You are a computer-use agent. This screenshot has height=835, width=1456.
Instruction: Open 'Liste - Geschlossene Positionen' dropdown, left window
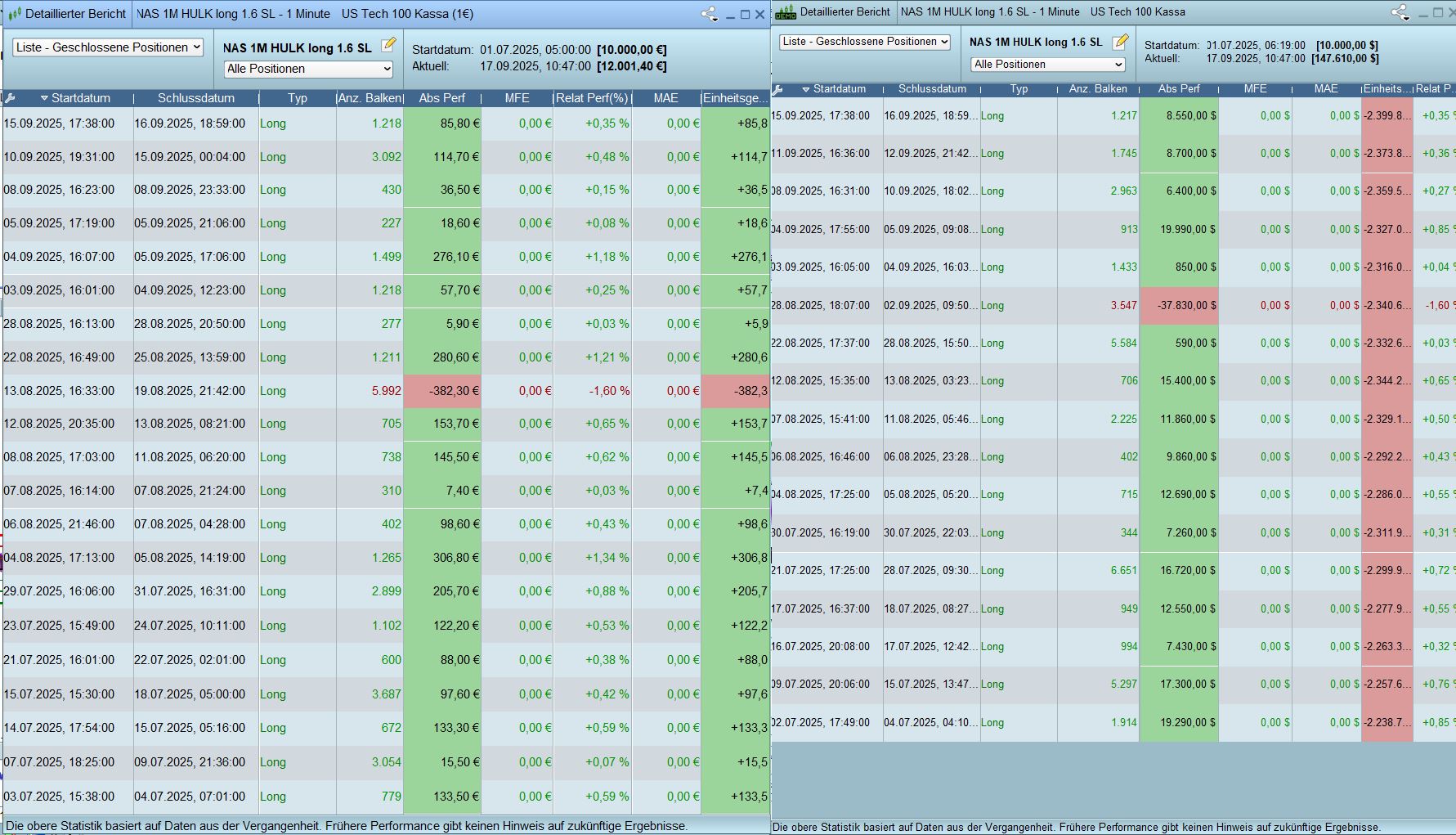(x=108, y=47)
